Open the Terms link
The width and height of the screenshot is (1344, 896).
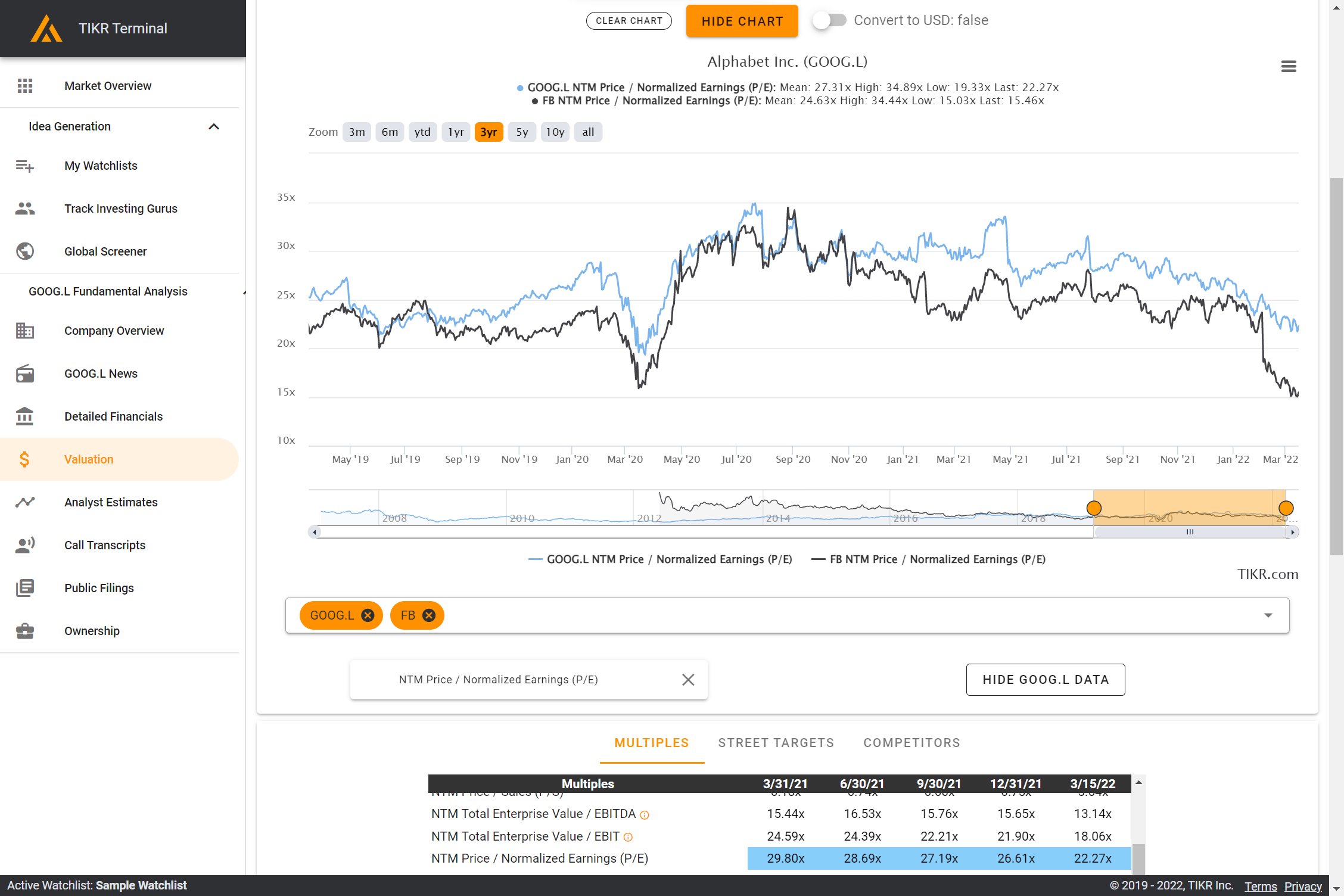coord(1261,886)
